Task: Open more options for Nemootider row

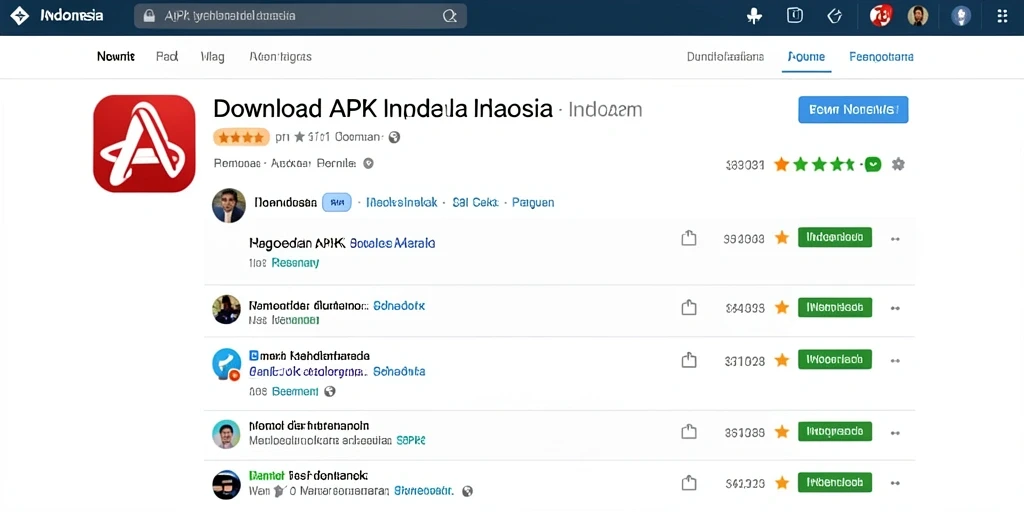Action: [x=895, y=308]
